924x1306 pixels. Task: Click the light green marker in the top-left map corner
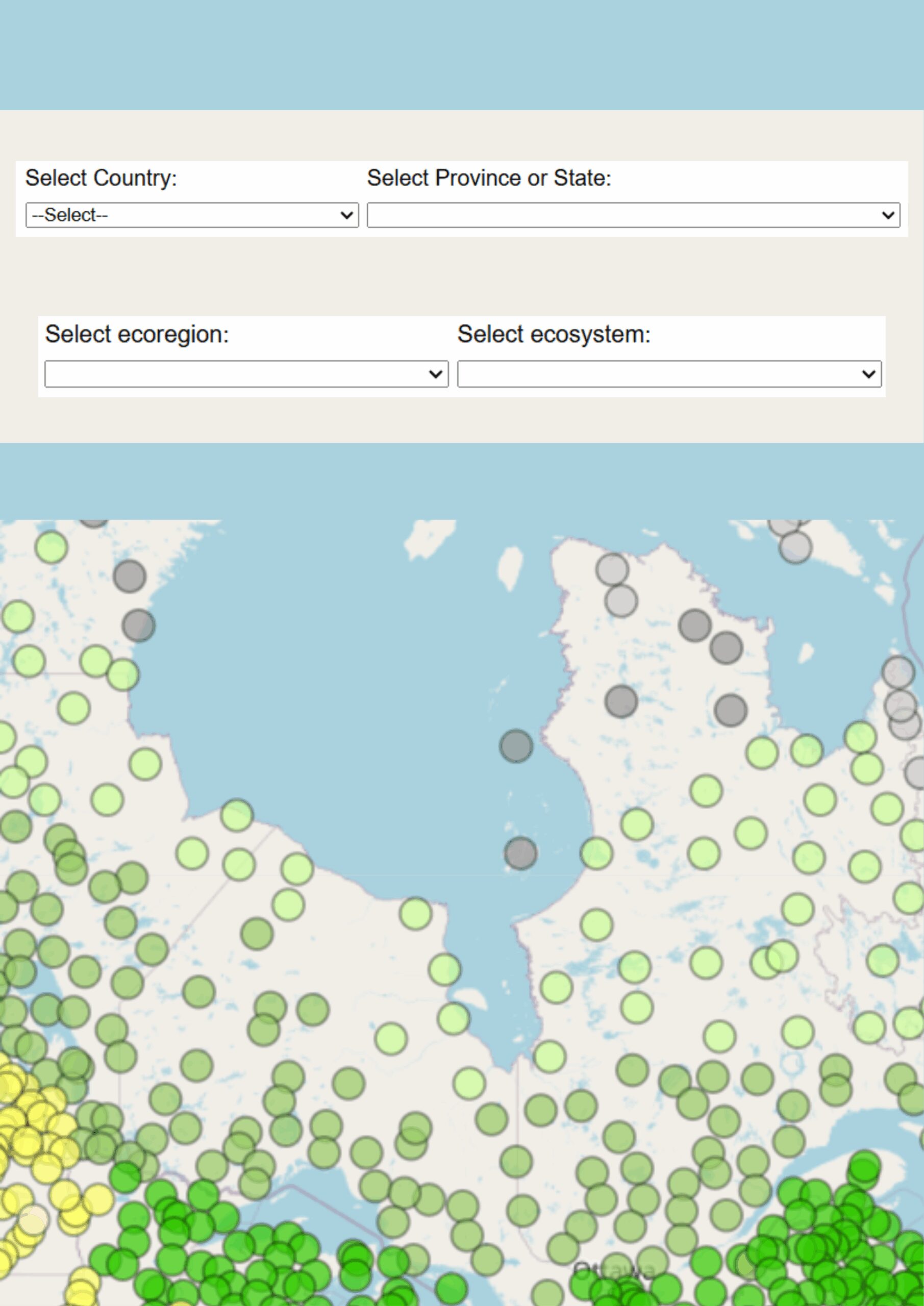[51, 547]
